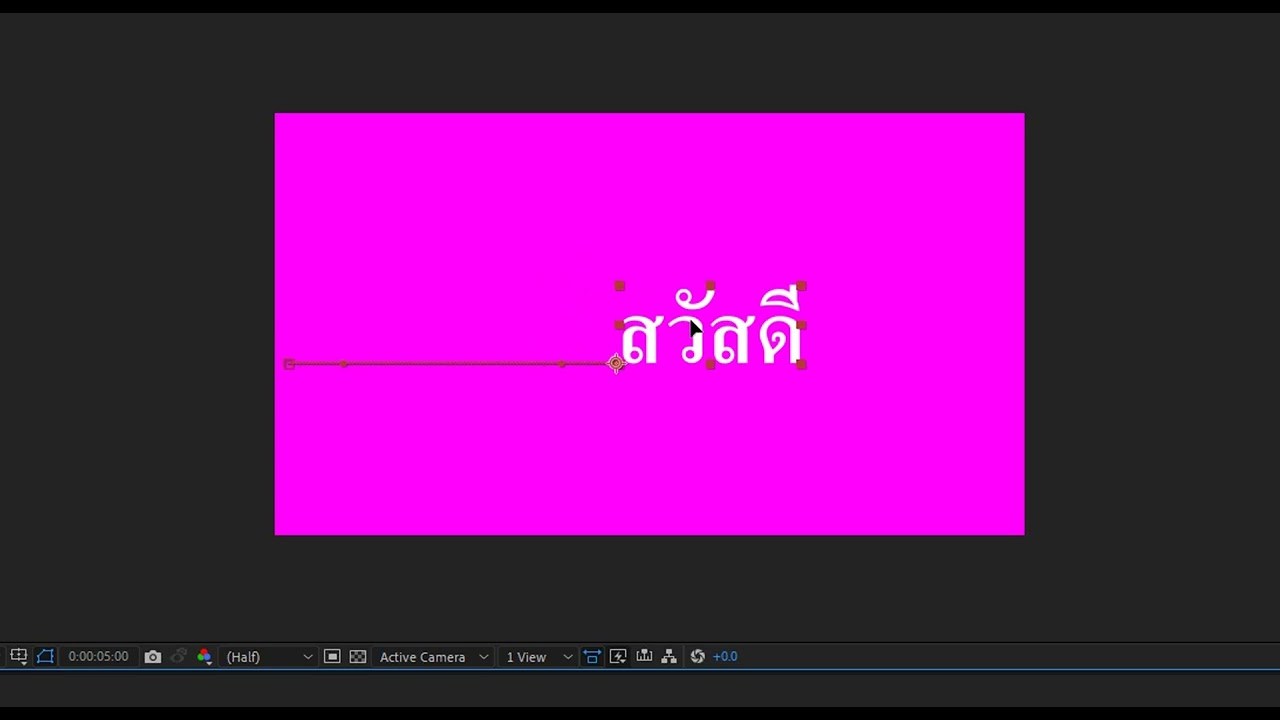Toggle transparency grid
This screenshot has height=720, width=1280.
(358, 657)
